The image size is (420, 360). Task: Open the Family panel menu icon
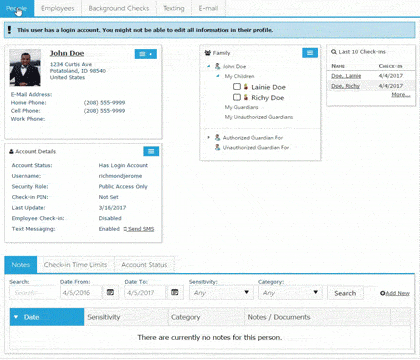point(310,53)
